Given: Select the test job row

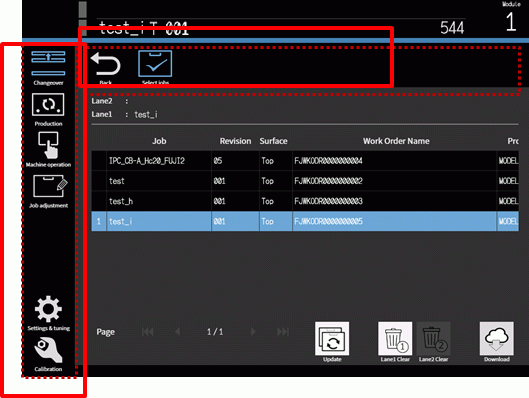Looking at the screenshot, I should (x=305, y=181).
